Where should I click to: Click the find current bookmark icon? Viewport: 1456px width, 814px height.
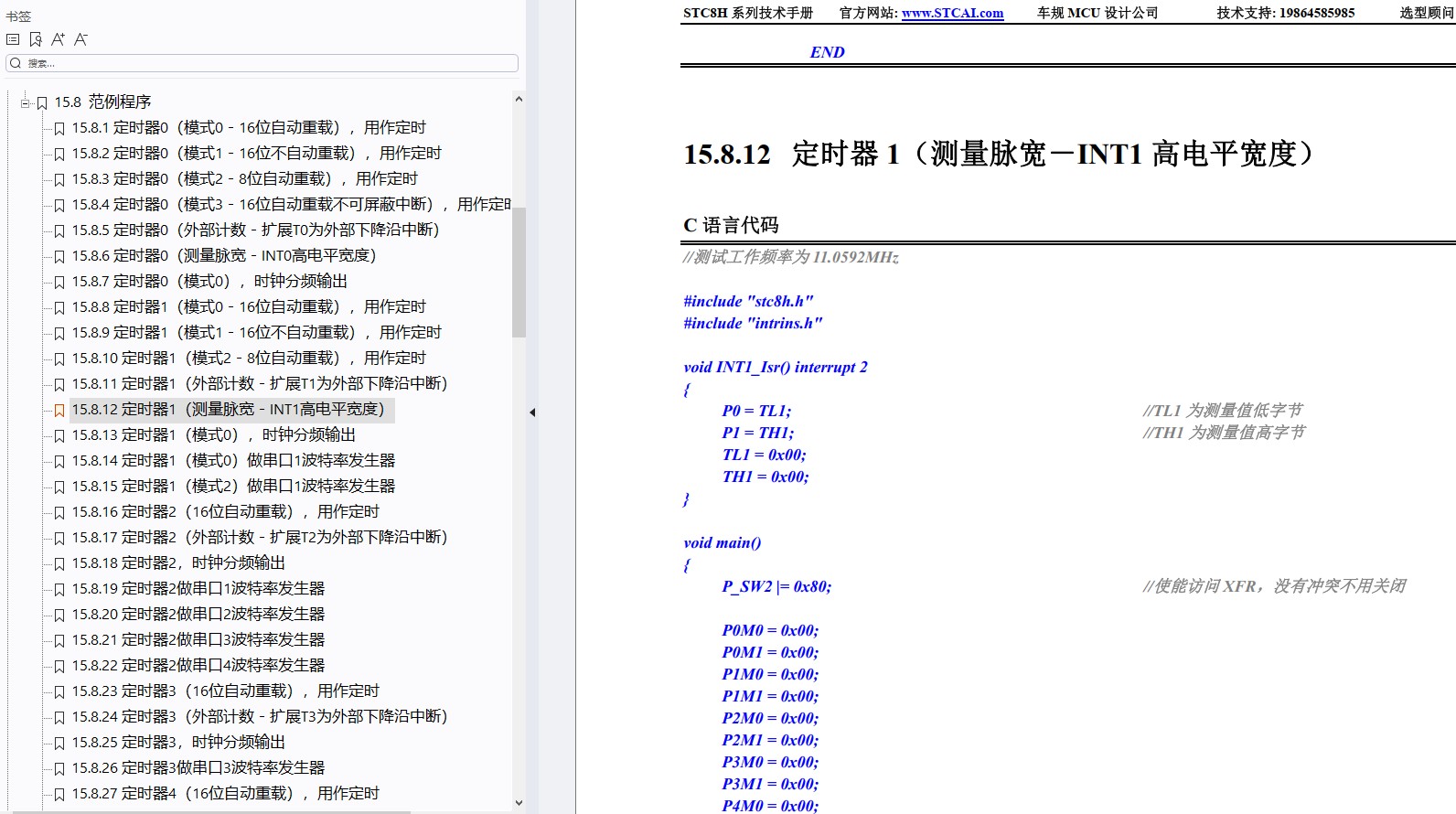(x=36, y=39)
